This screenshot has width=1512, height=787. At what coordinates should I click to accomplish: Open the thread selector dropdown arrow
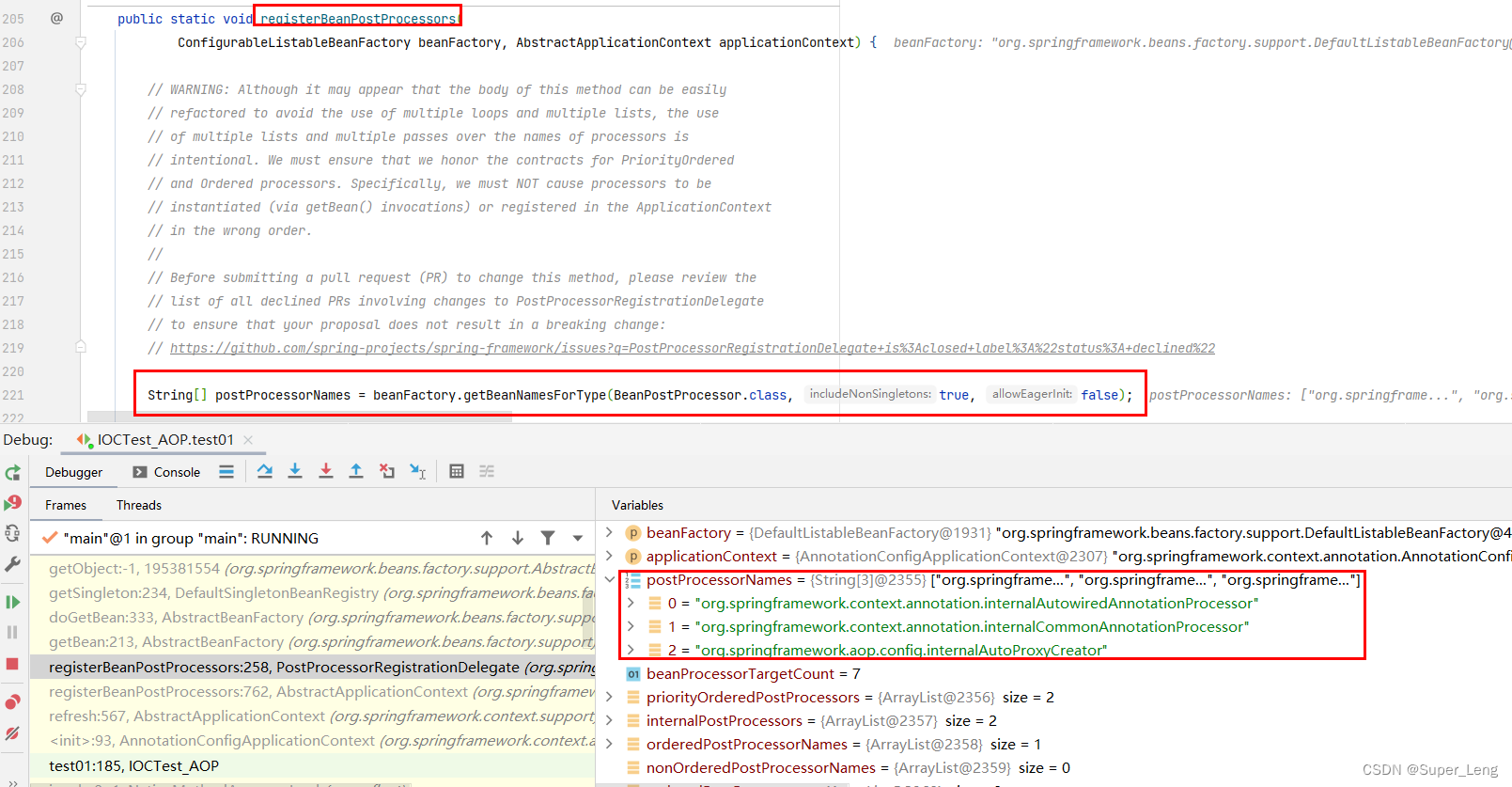coord(578,538)
